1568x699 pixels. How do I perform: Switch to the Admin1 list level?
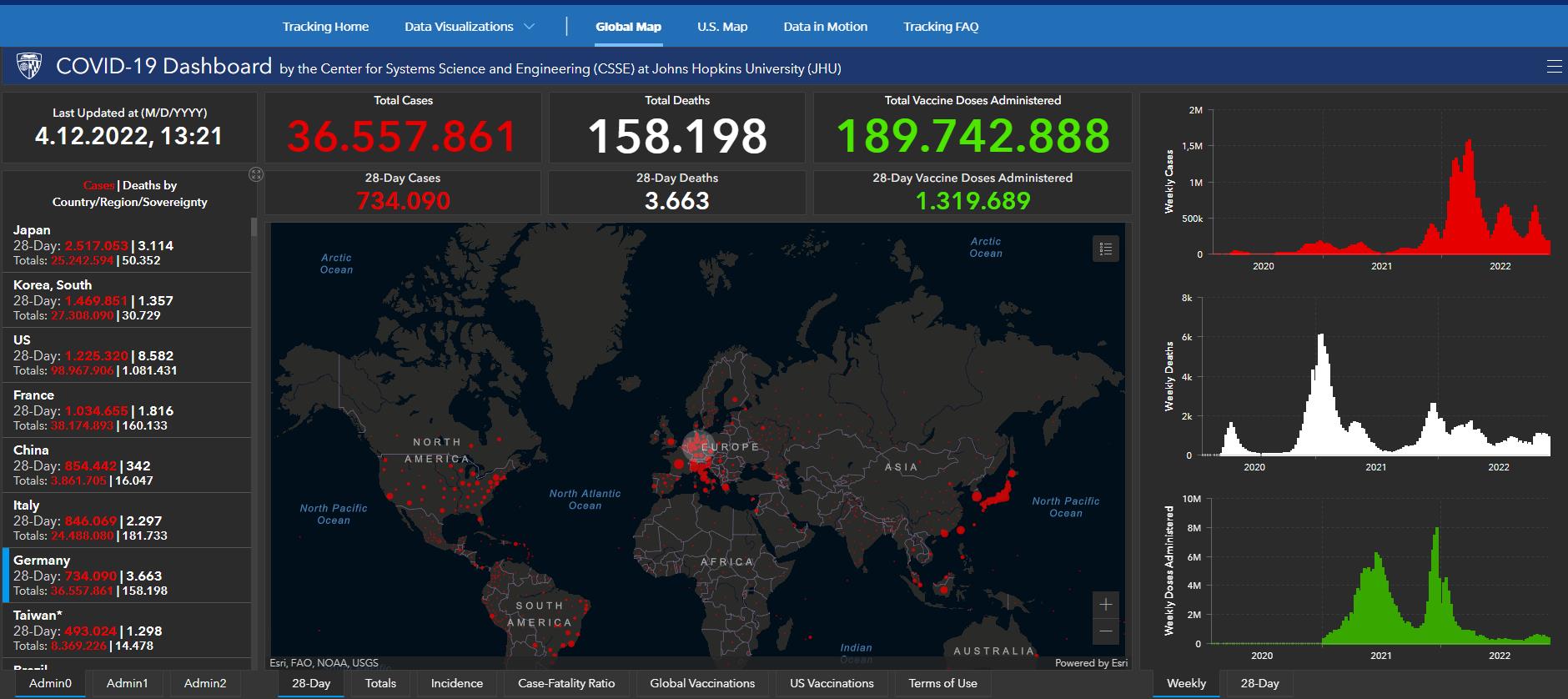tap(127, 683)
